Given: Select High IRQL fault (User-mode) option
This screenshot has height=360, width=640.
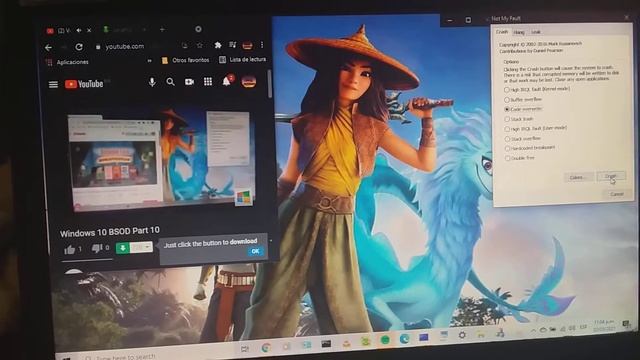Looking at the screenshot, I should (536, 129).
